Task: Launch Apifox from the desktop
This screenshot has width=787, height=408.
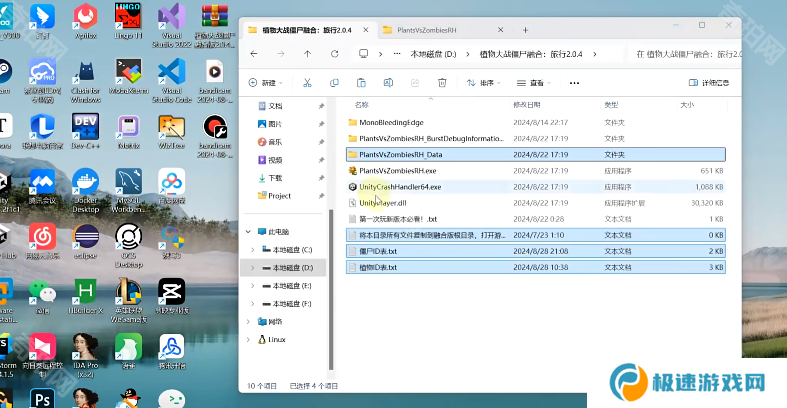Action: point(85,21)
